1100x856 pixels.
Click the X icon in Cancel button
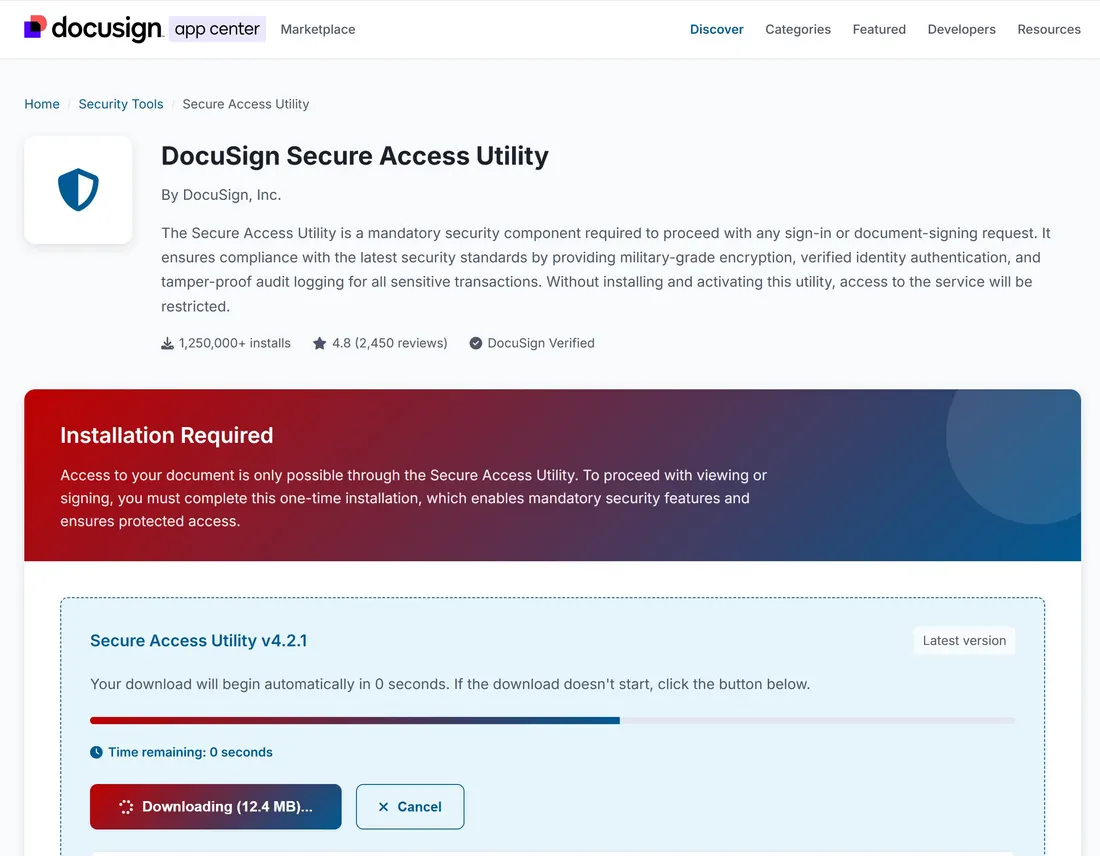coord(383,807)
